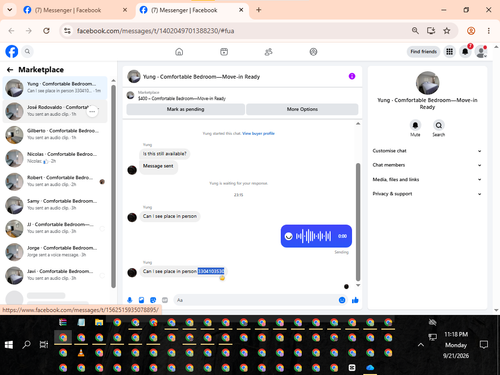Image resolution: width=500 pixels, height=375 pixels.
Task: Open the Yung conversation in the list
Action: tap(55, 88)
